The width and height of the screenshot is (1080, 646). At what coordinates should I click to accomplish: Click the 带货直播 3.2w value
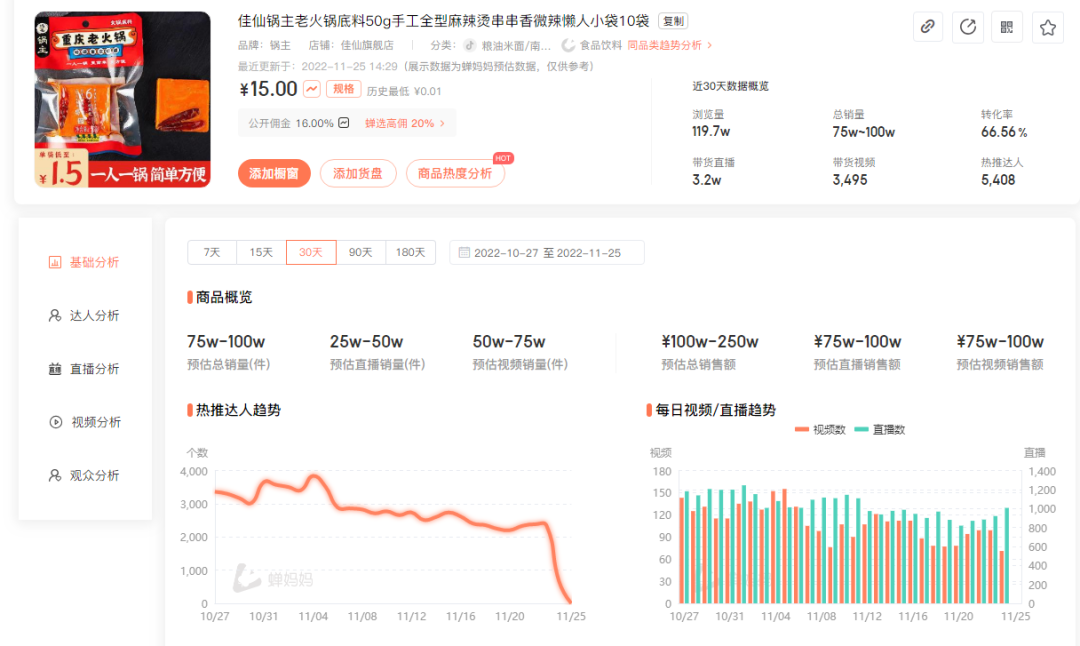coord(707,180)
